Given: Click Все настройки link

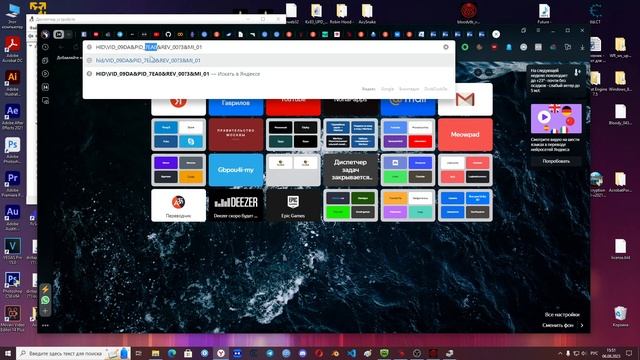Looking at the screenshot, I should click(562, 315).
